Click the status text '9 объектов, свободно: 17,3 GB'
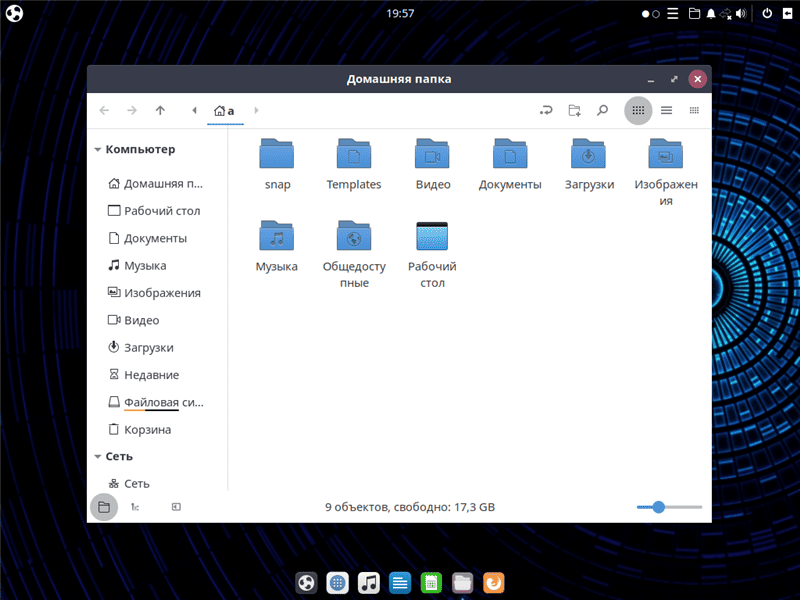The image size is (800, 600). pyautogui.click(x=410, y=507)
